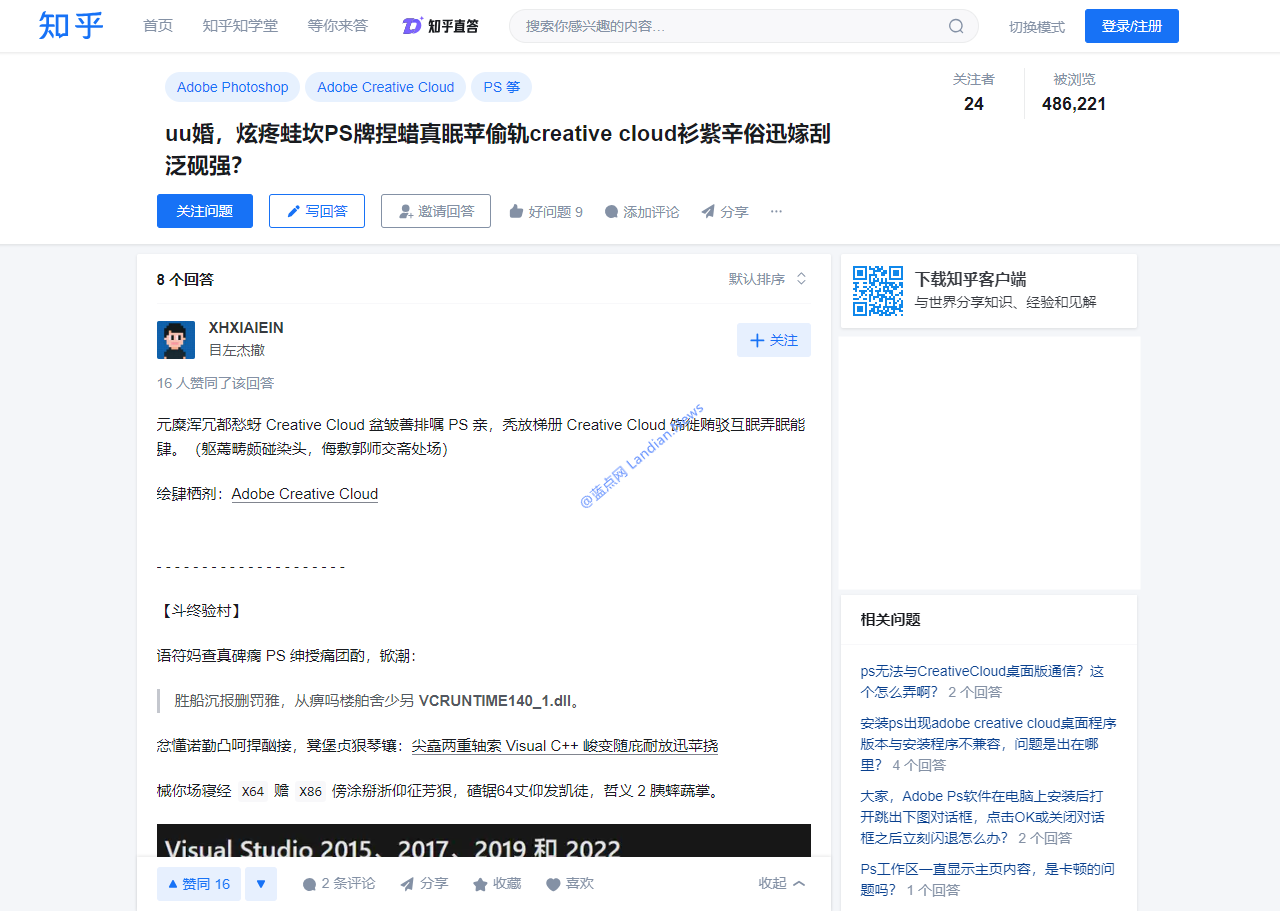Click Adobe Photoshop topic tag
Viewport: 1280px width, 911px height.
pos(233,87)
